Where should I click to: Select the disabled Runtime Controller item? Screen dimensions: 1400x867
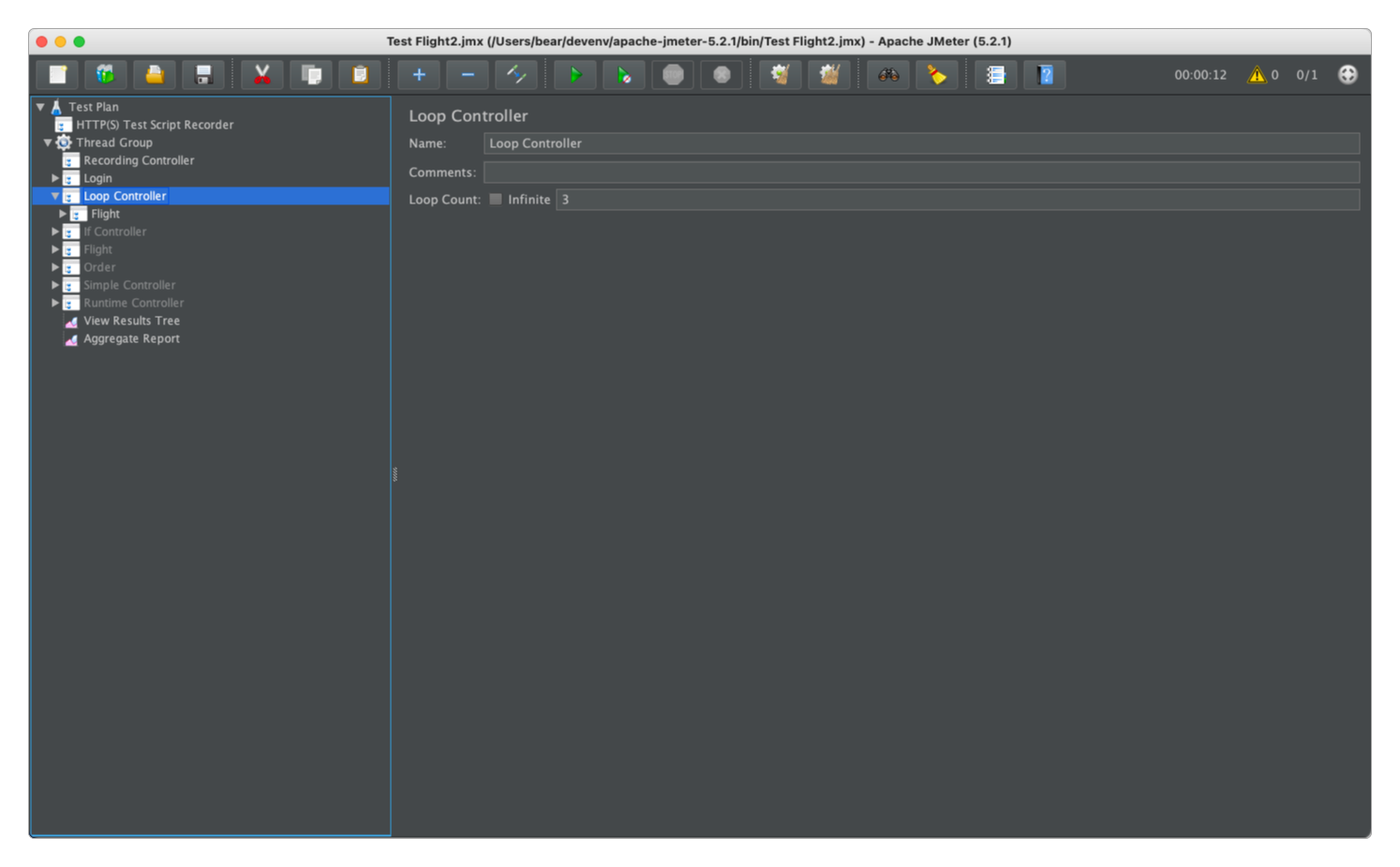[x=134, y=303]
